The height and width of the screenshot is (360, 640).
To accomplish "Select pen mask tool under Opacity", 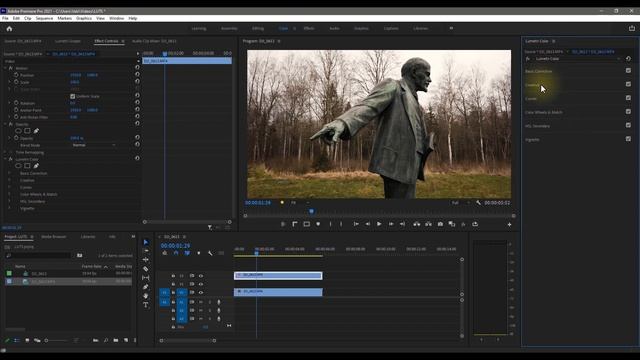I will point(36,131).
